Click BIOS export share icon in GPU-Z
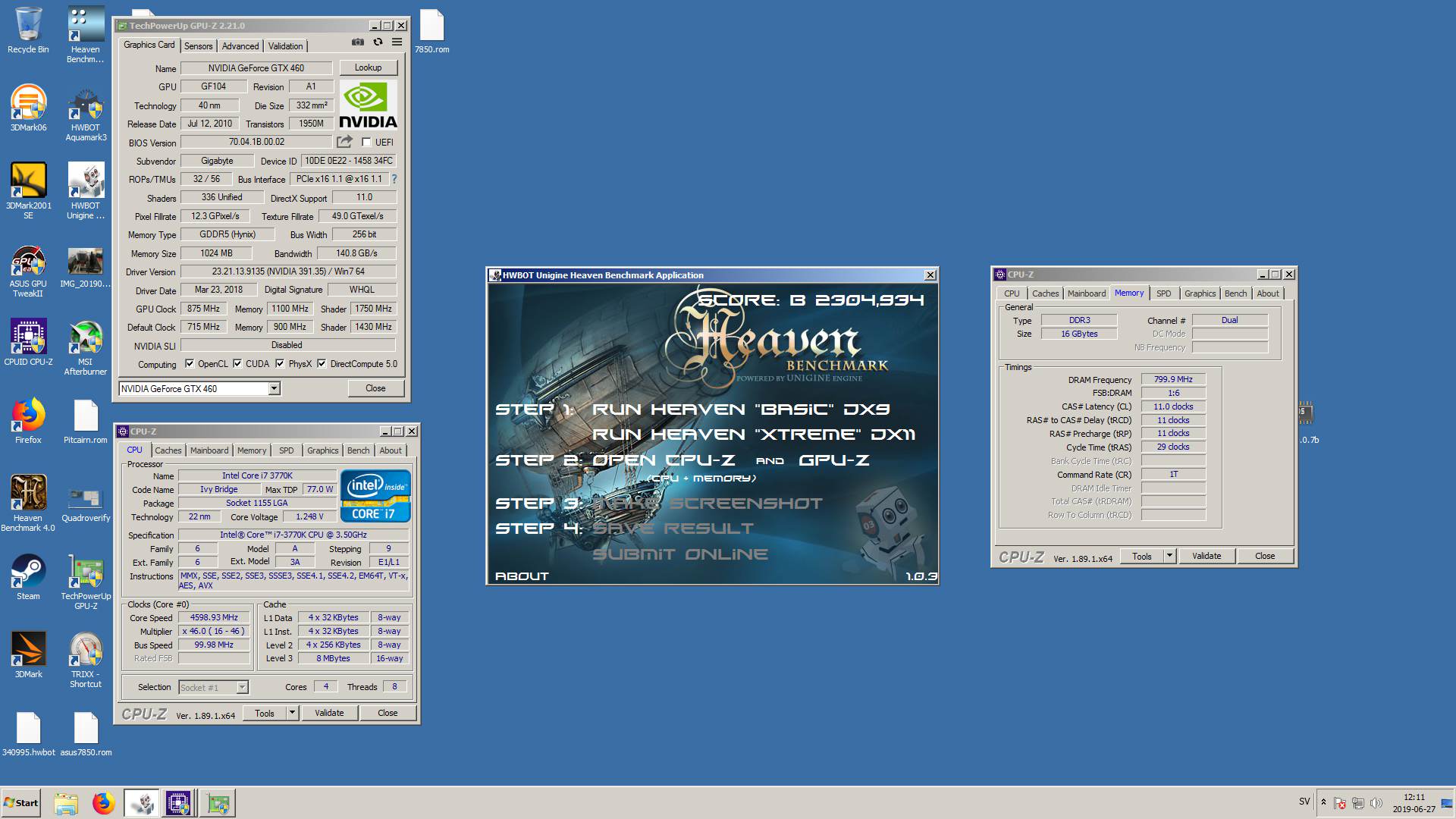The height and width of the screenshot is (819, 1456). [x=345, y=142]
